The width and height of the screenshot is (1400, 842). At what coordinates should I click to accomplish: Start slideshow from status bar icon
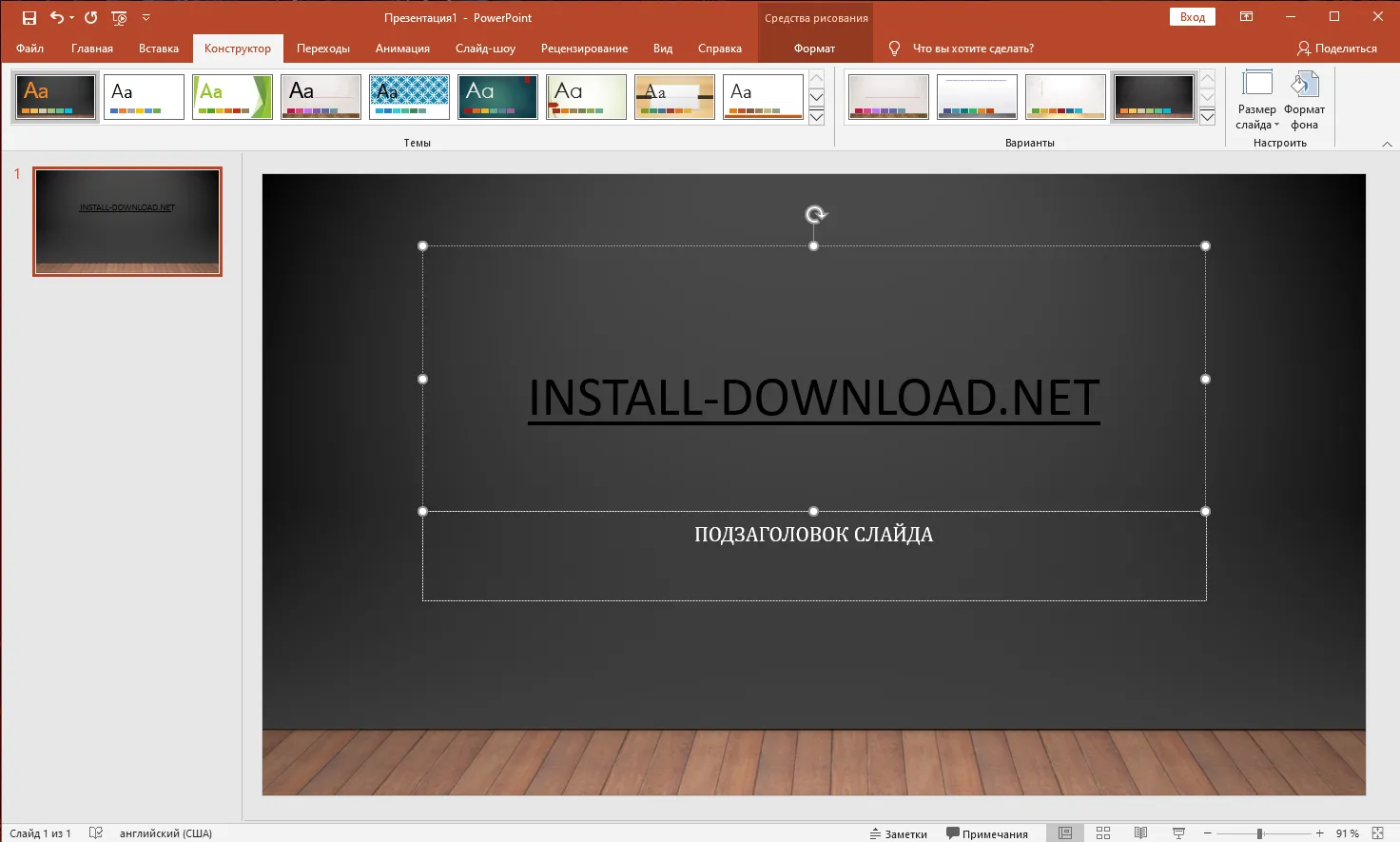[1178, 833]
